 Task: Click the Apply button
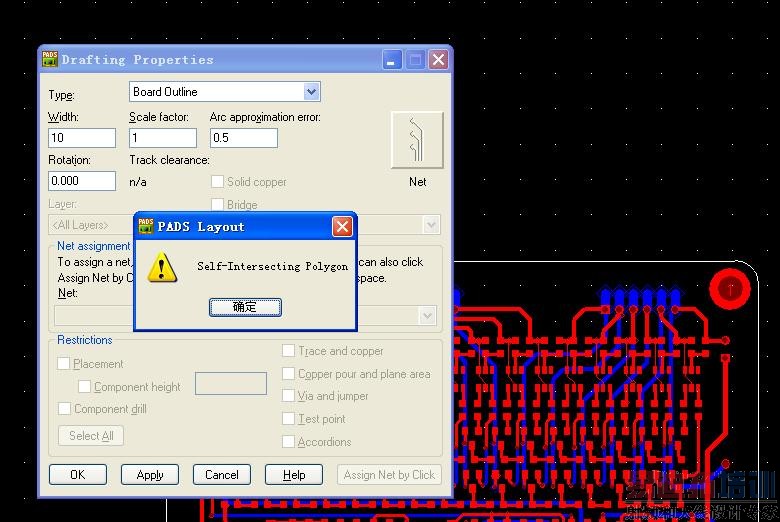[x=150, y=475]
